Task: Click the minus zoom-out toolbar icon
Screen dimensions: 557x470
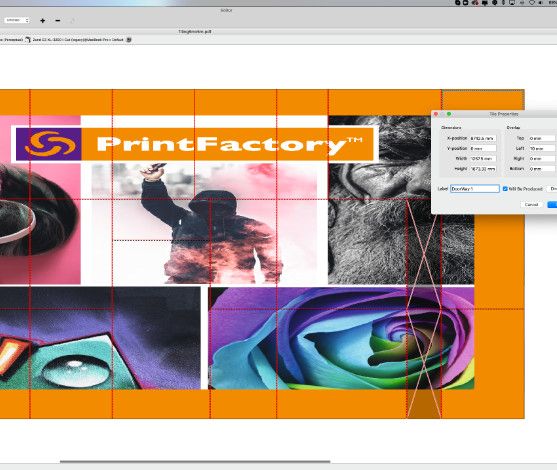Action: pyautogui.click(x=58, y=21)
